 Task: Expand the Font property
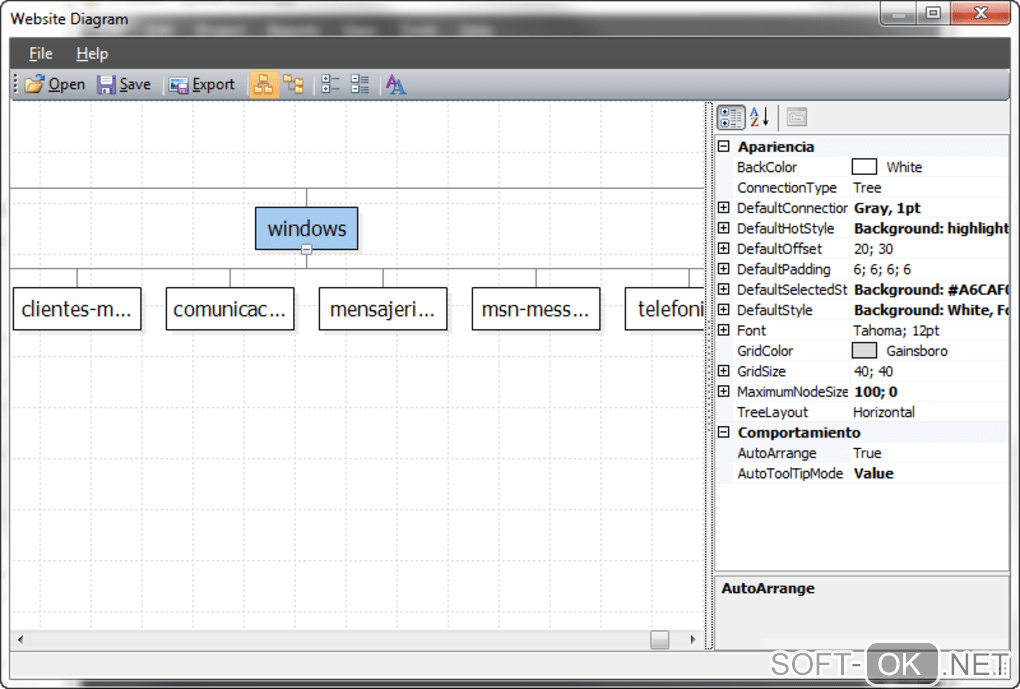pos(723,330)
